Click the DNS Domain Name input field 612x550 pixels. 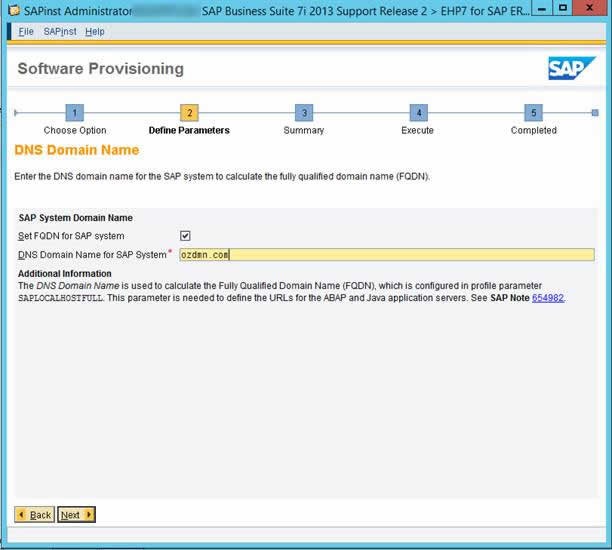pyautogui.click(x=387, y=255)
